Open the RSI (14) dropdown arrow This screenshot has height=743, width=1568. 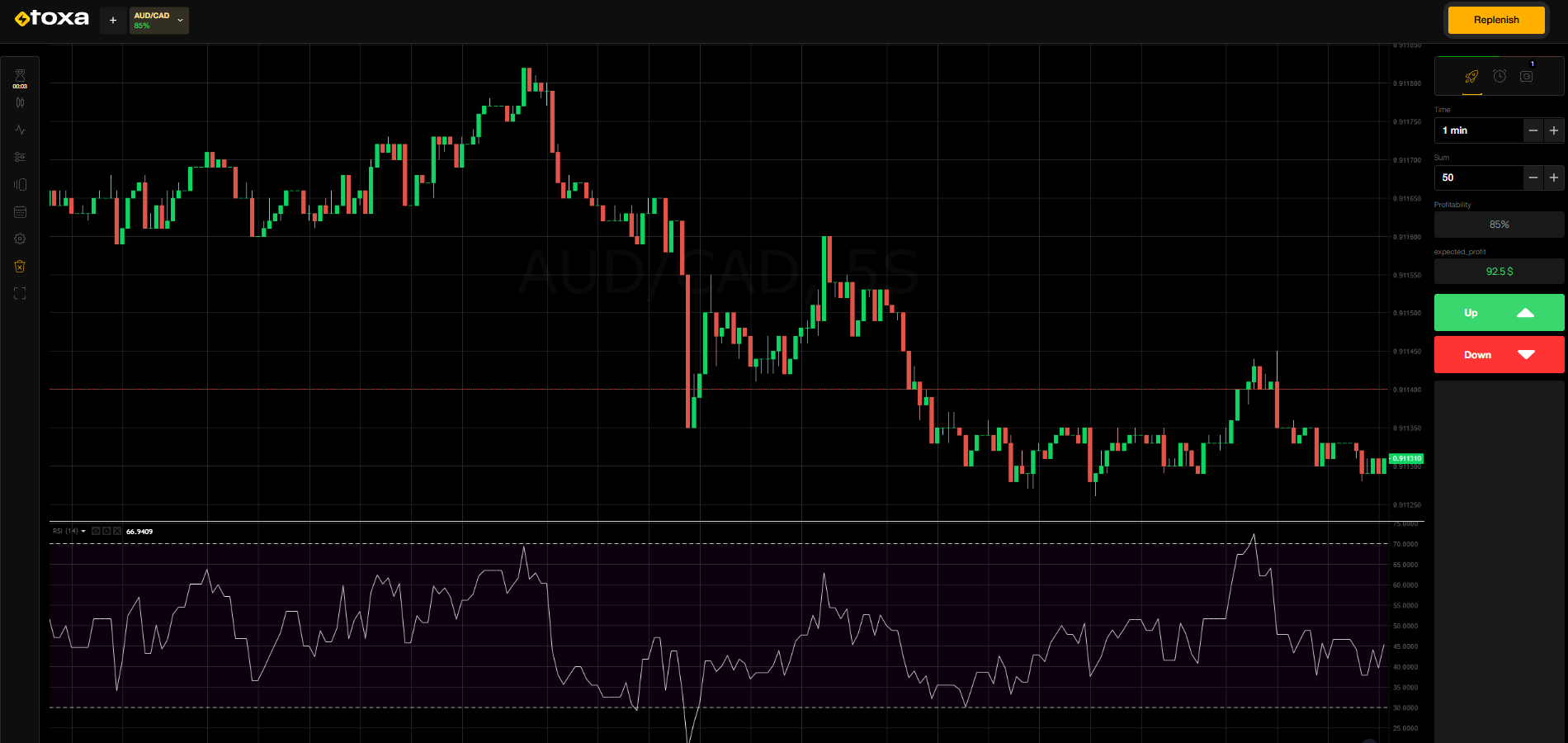83,531
